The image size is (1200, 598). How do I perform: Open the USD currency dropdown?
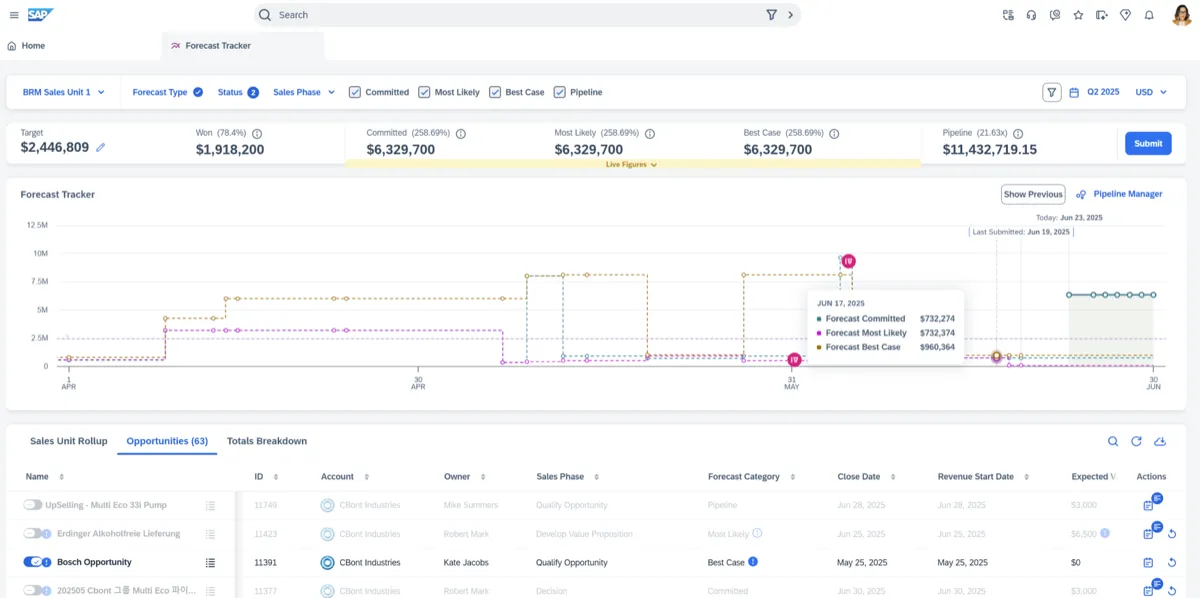(1148, 91)
